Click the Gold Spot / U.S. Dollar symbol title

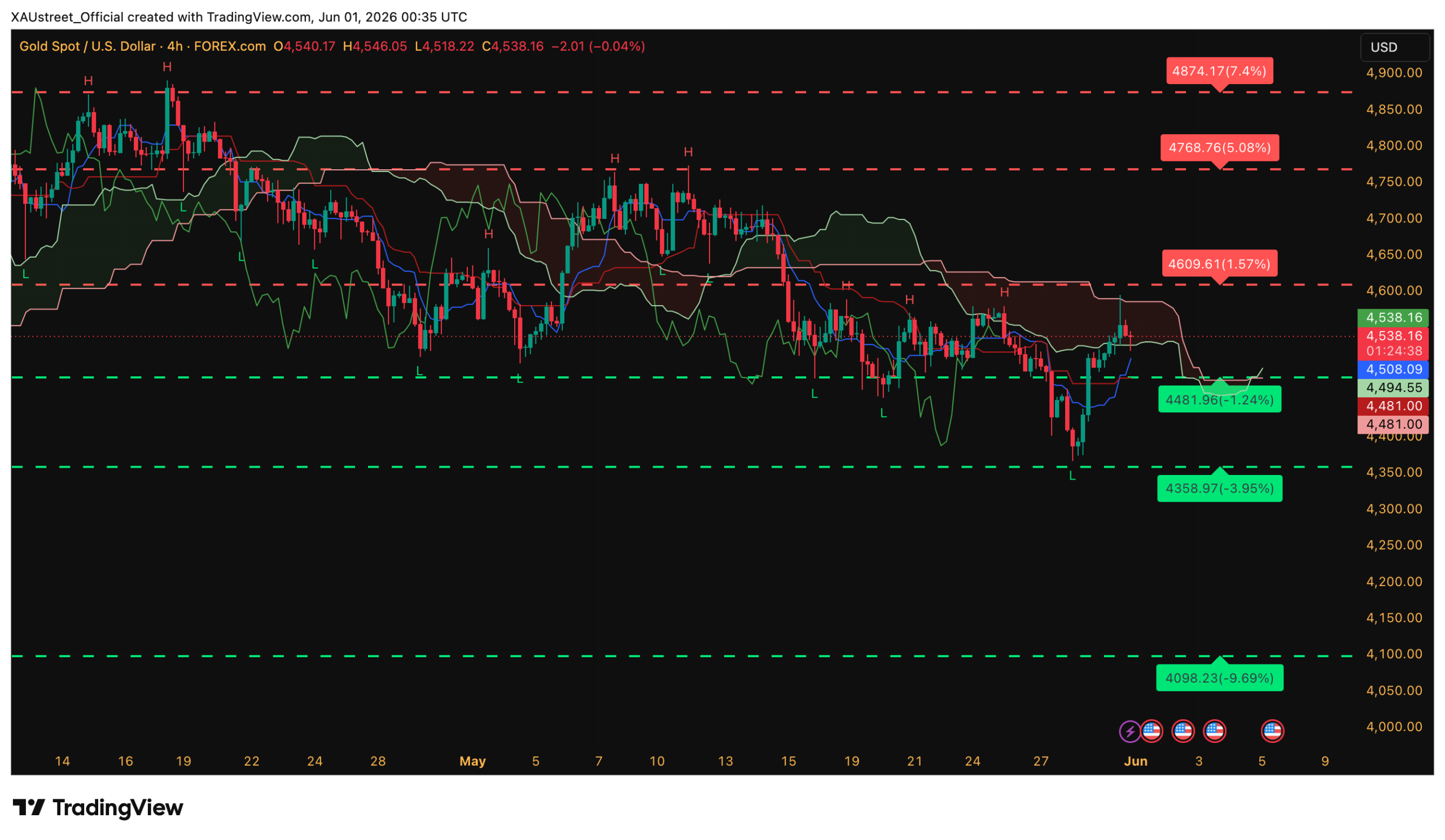[87, 46]
